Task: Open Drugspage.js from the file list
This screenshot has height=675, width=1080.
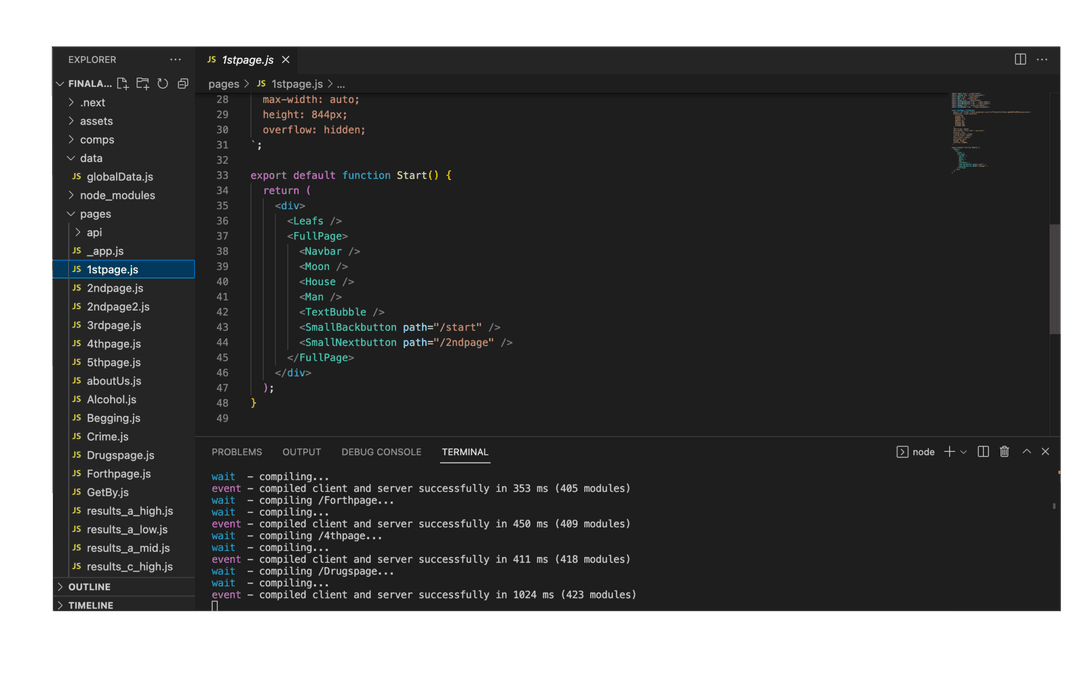Action: 120,455
